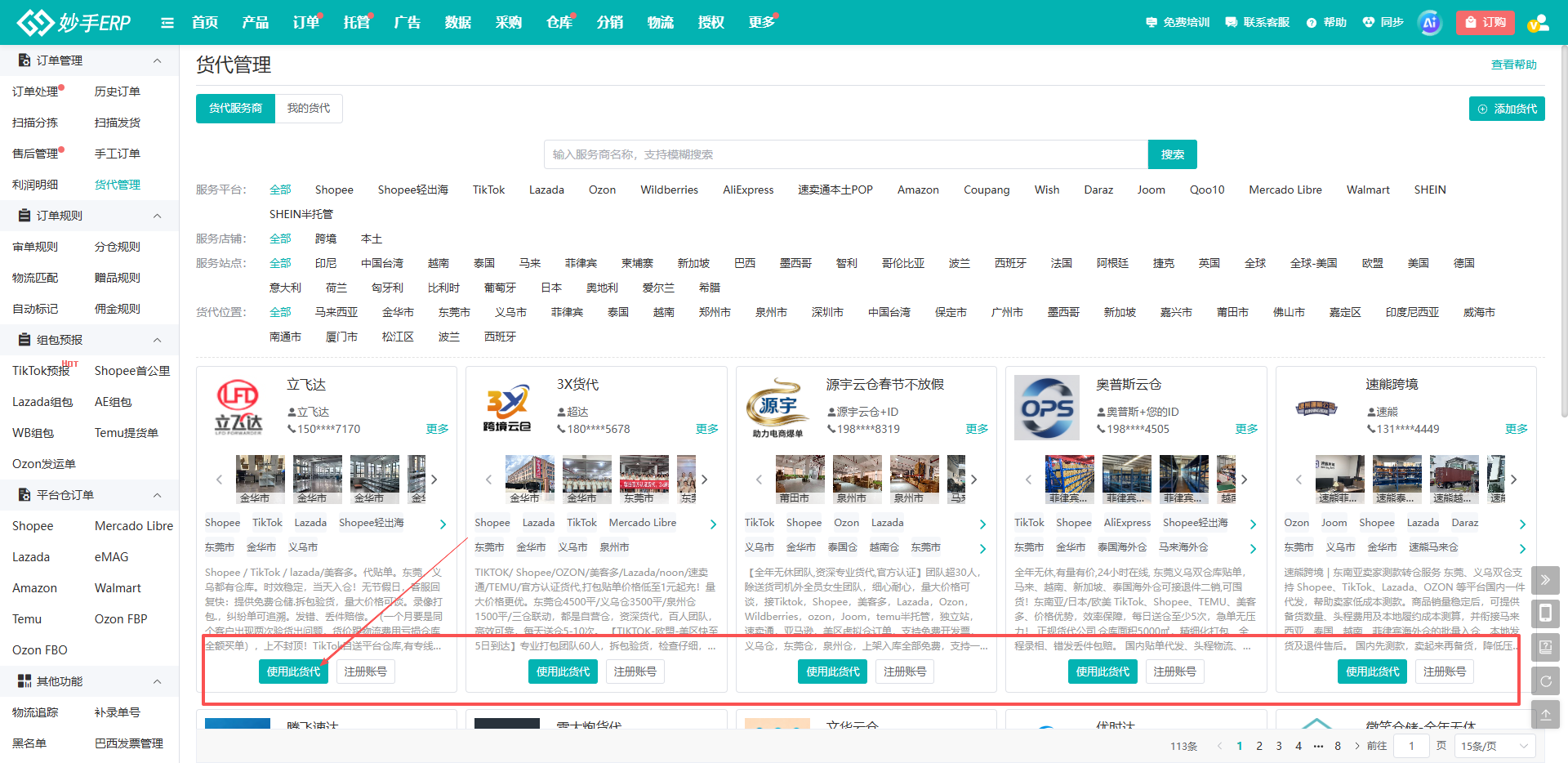Image resolution: width=1568 pixels, height=763 pixels.
Task: Expand platform list on 3X货代 card
Action: coord(713,524)
